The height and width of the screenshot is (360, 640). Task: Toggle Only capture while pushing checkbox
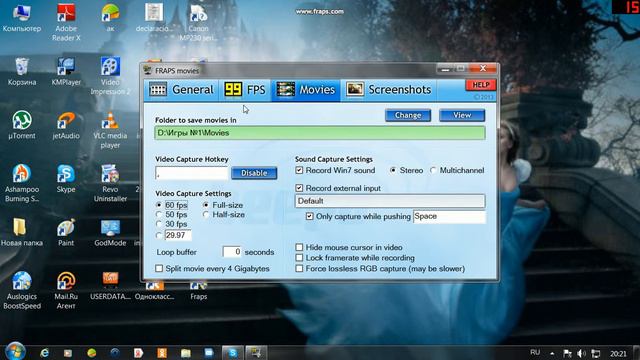click(x=309, y=216)
